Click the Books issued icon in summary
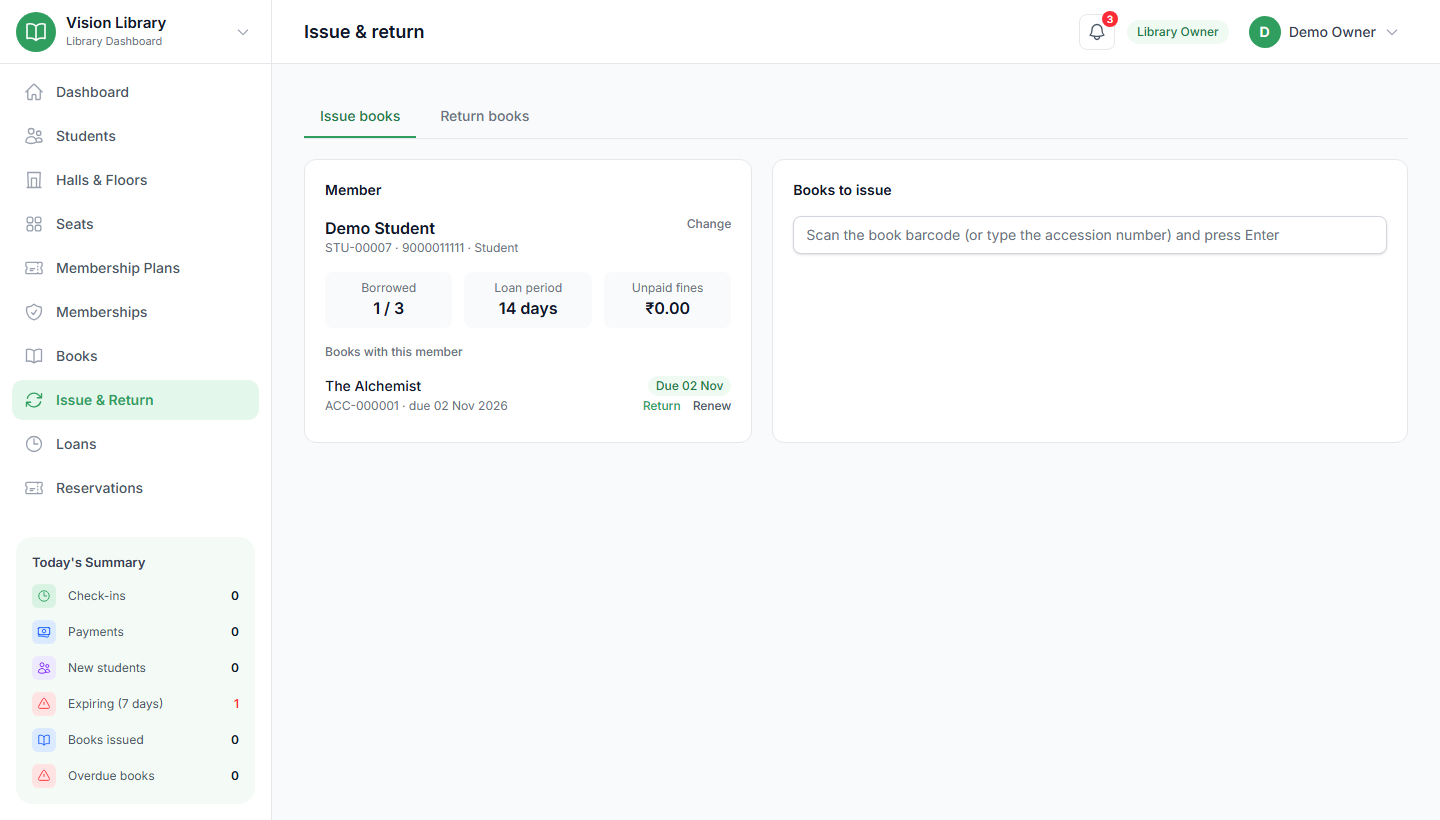Viewport: 1440px width, 820px height. pos(44,740)
